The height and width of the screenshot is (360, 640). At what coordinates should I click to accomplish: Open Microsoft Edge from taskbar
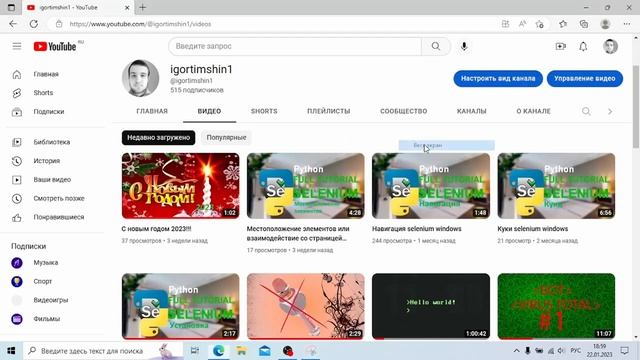(x=218, y=351)
